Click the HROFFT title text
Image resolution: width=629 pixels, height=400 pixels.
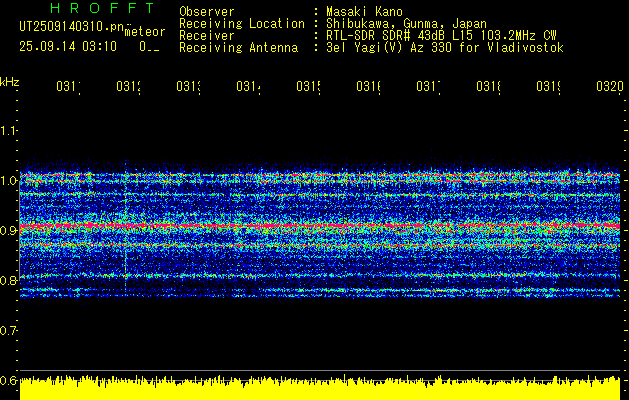tap(102, 8)
